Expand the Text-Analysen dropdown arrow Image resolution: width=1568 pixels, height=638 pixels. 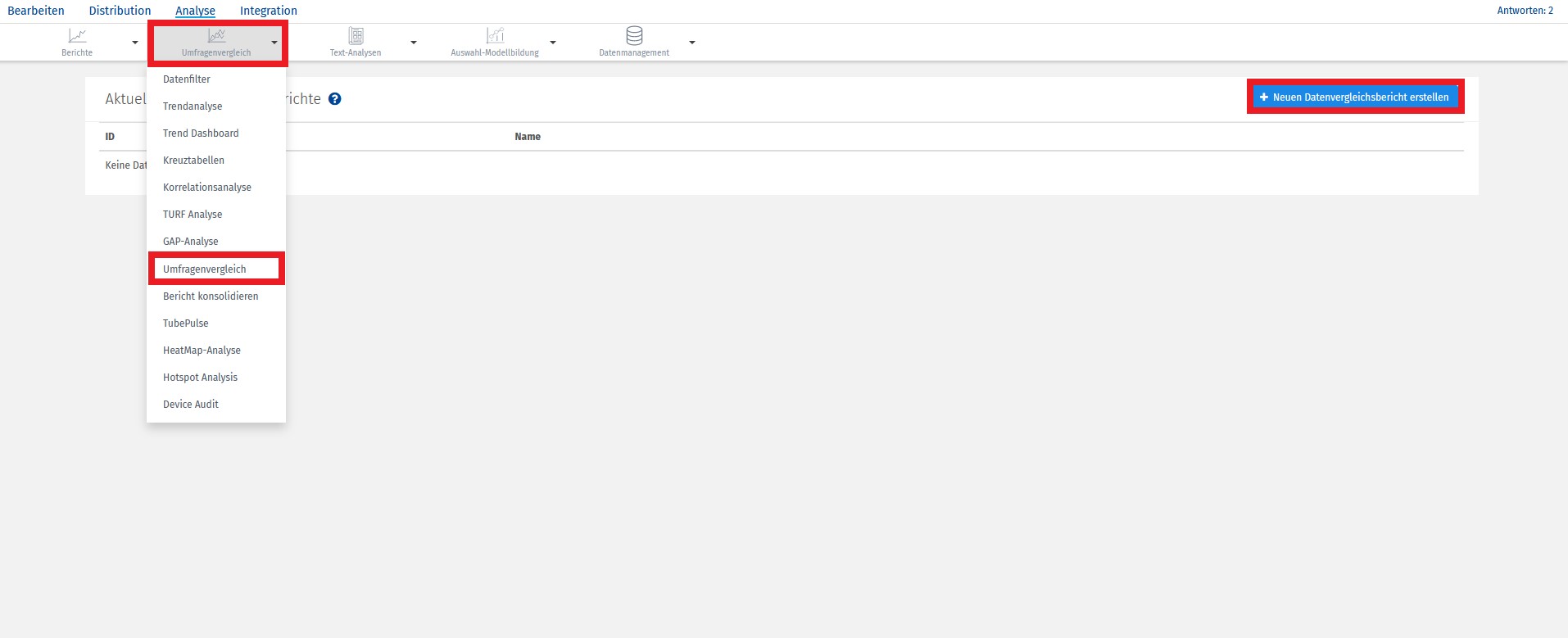tap(414, 43)
